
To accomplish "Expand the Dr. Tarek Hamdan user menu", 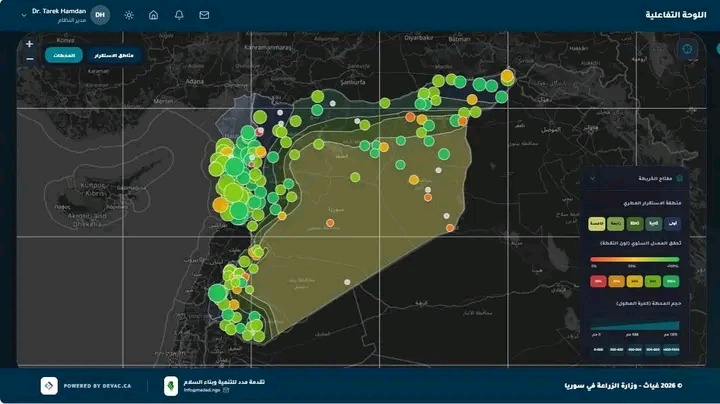I will coord(23,15).
